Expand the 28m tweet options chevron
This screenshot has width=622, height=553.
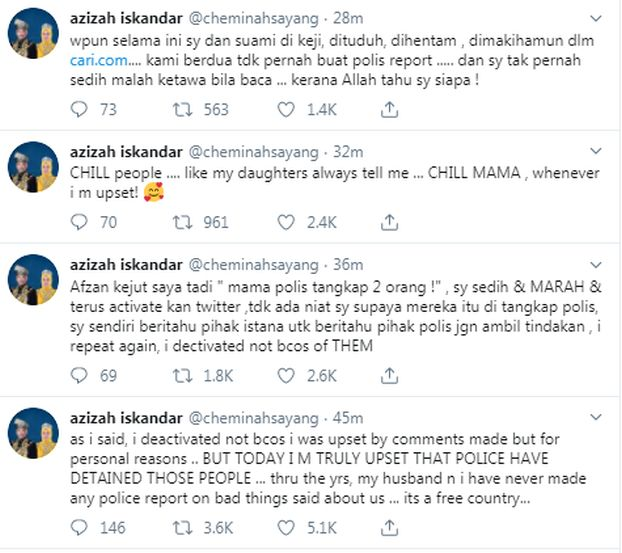596,18
